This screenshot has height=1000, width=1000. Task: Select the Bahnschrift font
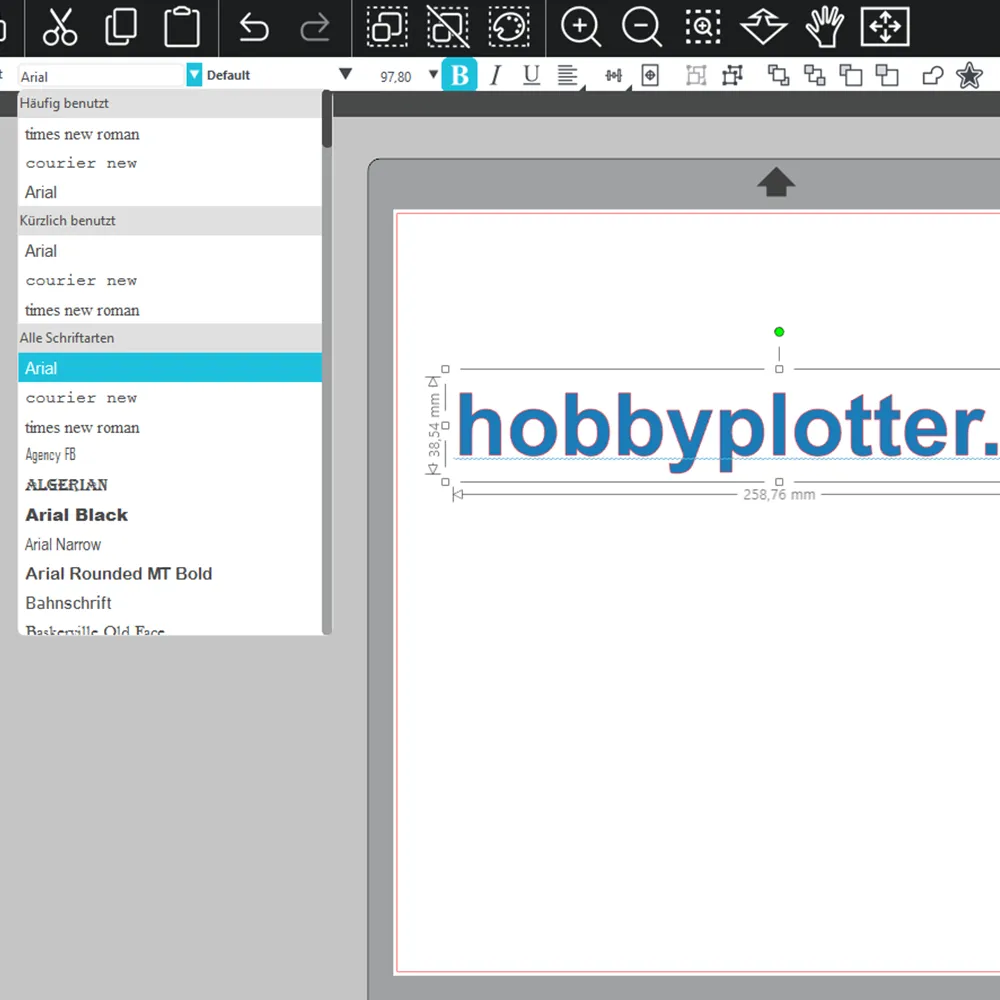click(x=170, y=603)
